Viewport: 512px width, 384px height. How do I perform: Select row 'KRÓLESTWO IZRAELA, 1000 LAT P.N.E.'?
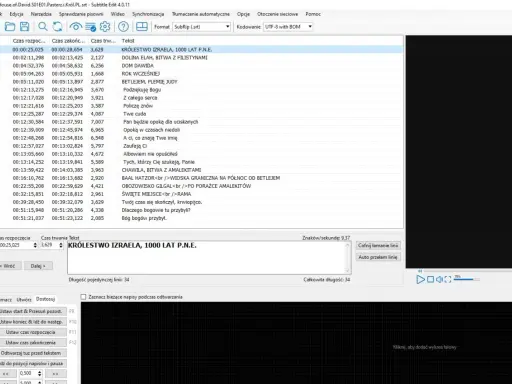point(201,49)
